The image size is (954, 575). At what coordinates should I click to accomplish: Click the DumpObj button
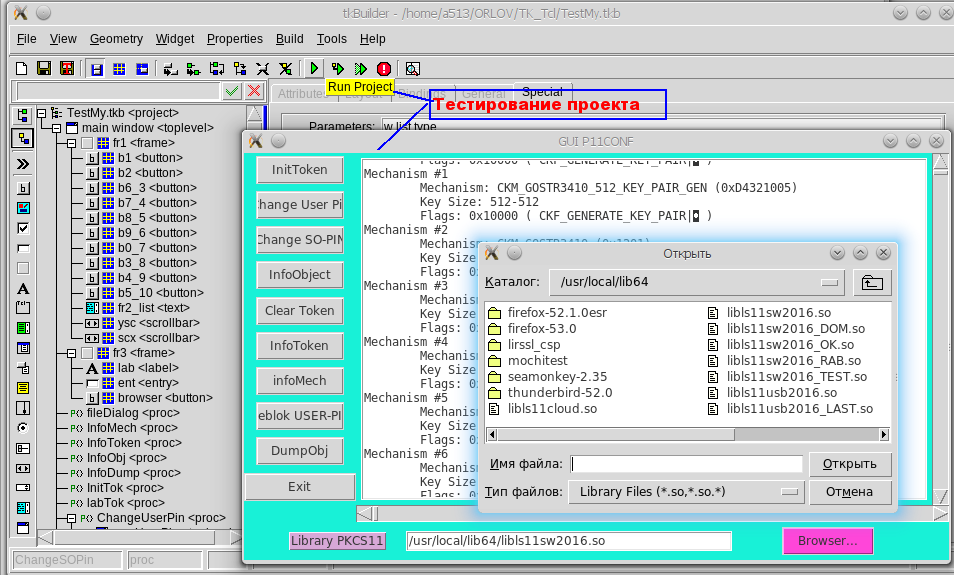pyautogui.click(x=299, y=451)
